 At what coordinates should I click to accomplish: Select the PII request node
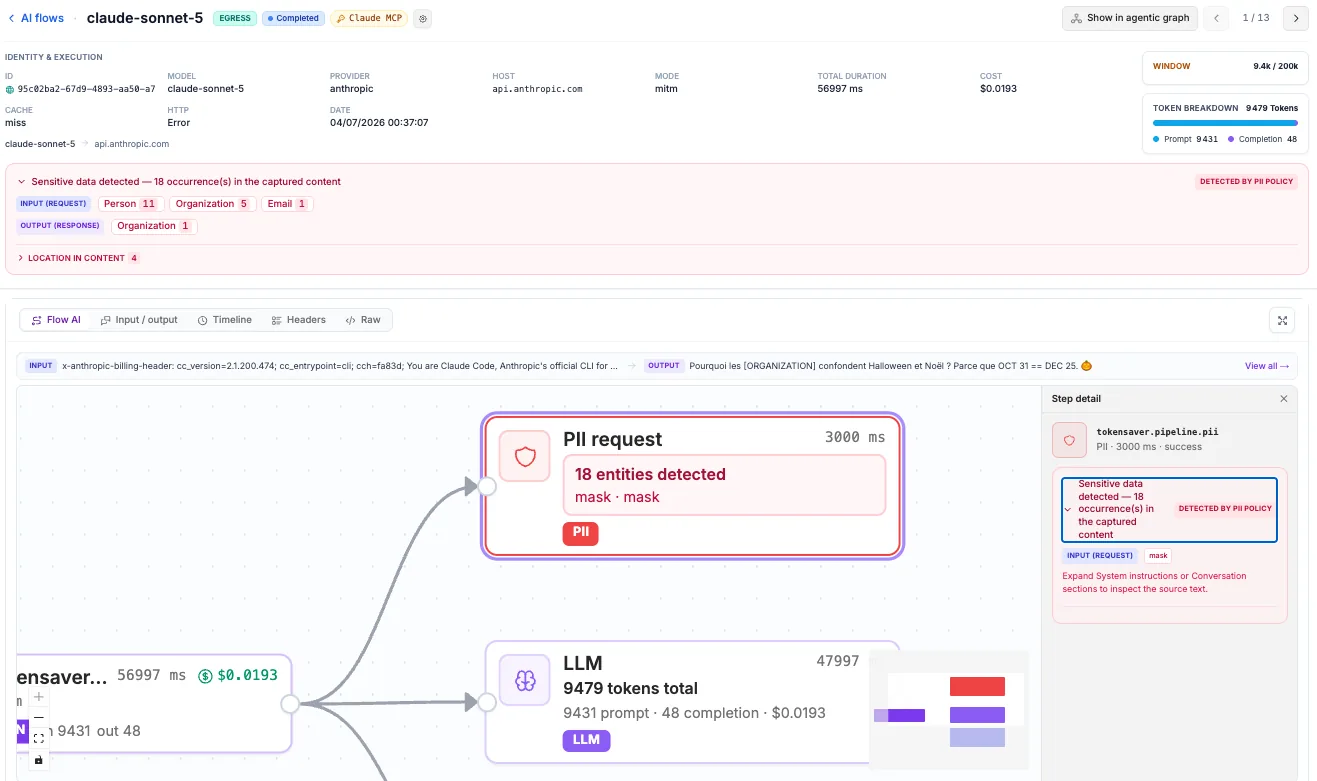pyautogui.click(x=692, y=485)
